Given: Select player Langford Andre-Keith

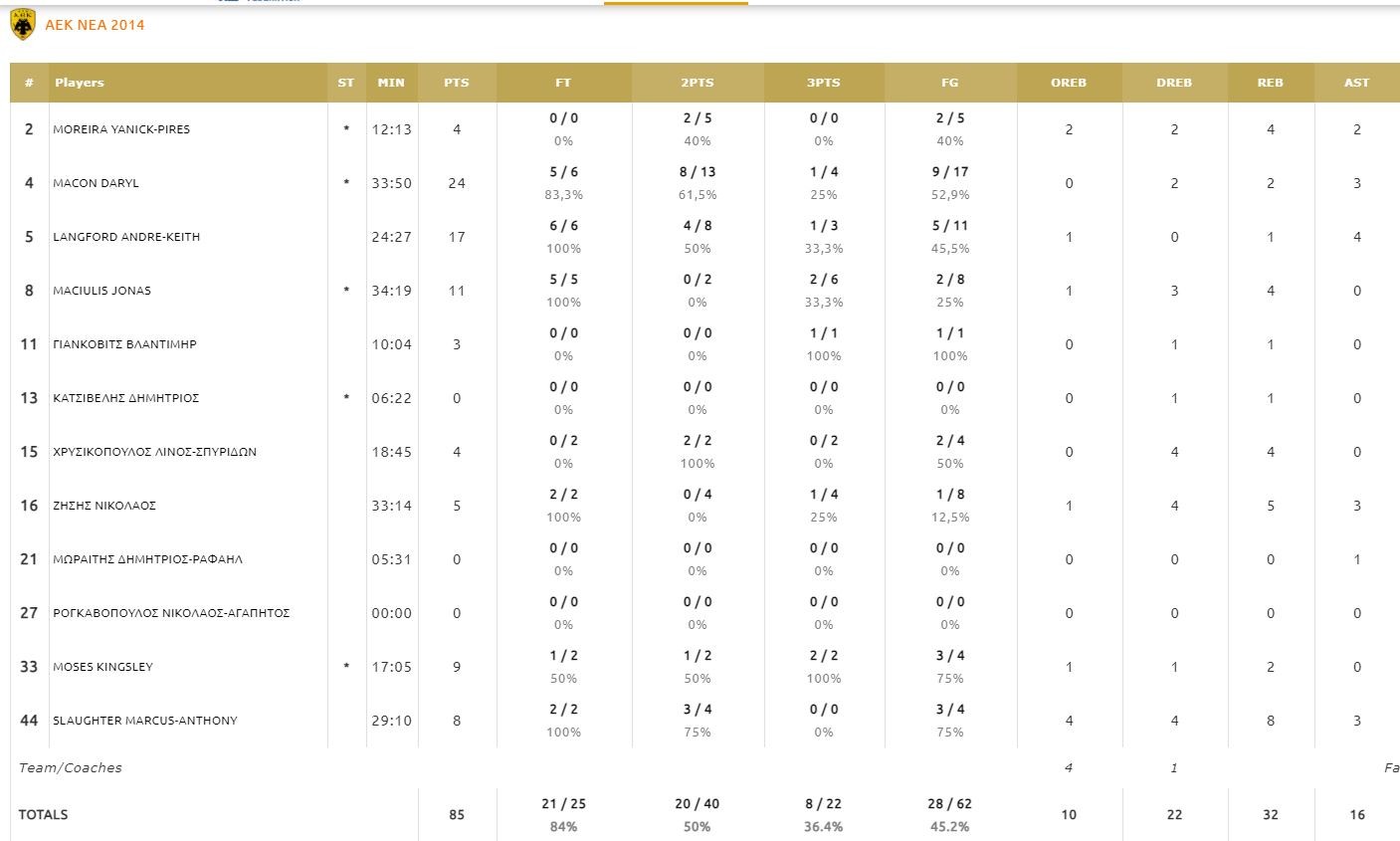Looking at the screenshot, I should 126,237.
